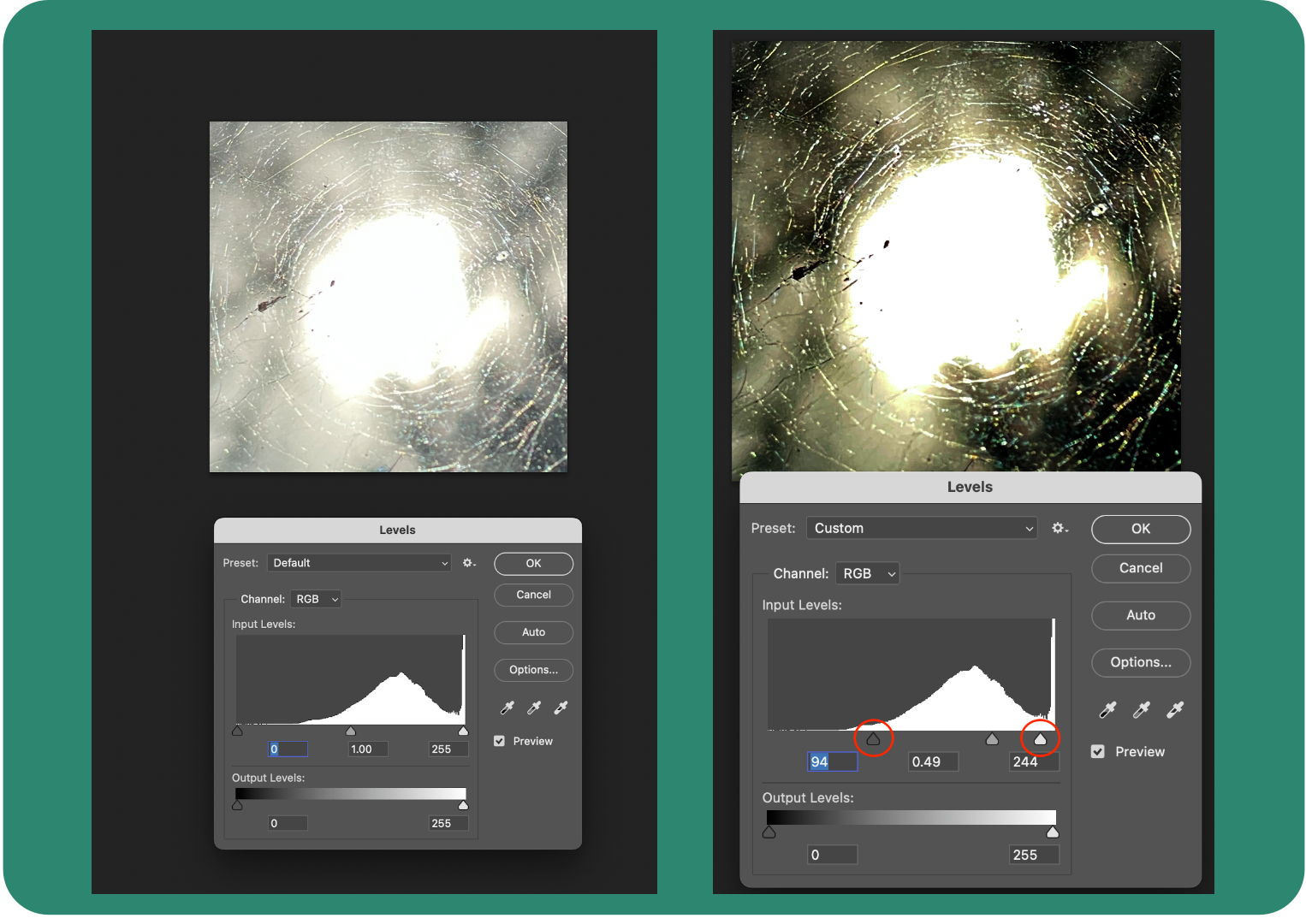Viewport: 1306px width, 924px height.
Task: Disable Preview in the Custom Levels dialog
Action: pos(1098,751)
